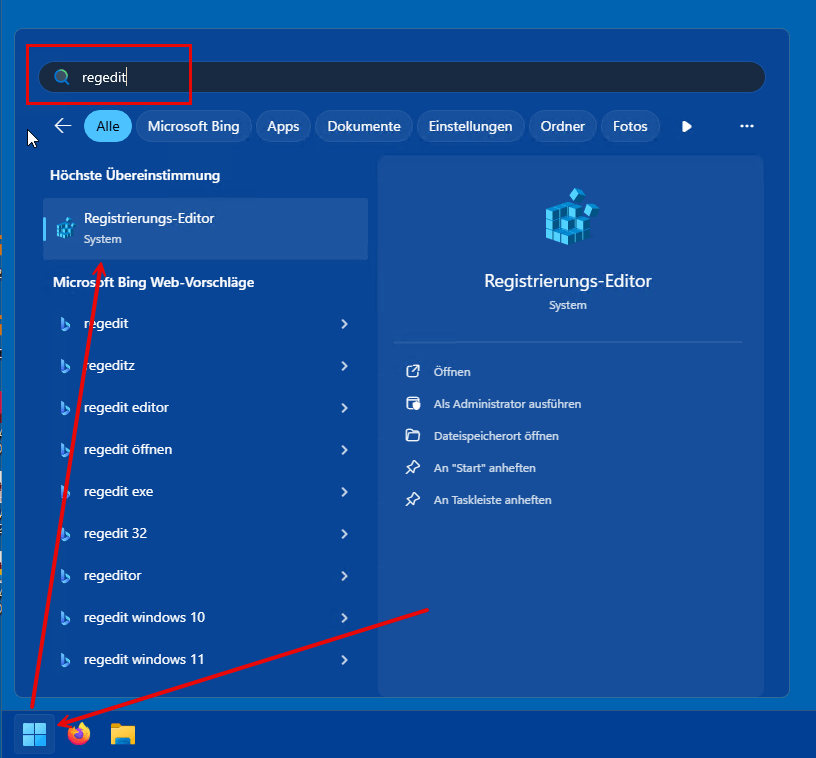The height and width of the screenshot is (758, 816).
Task: Select the Als Administrator ausführen shield icon
Action: tap(413, 404)
